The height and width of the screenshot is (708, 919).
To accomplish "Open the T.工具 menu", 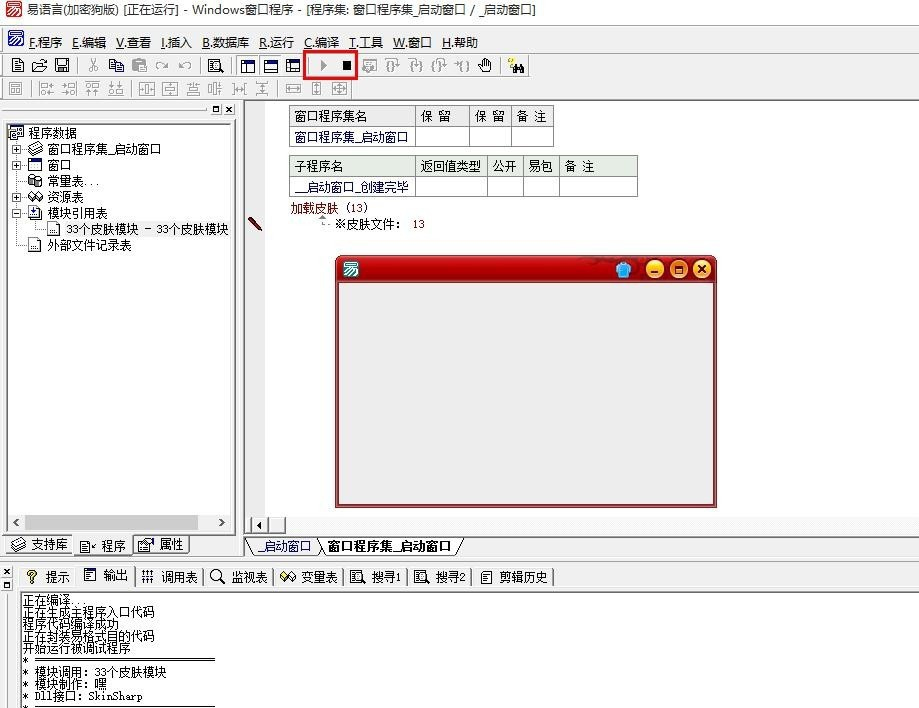I will click(x=366, y=43).
